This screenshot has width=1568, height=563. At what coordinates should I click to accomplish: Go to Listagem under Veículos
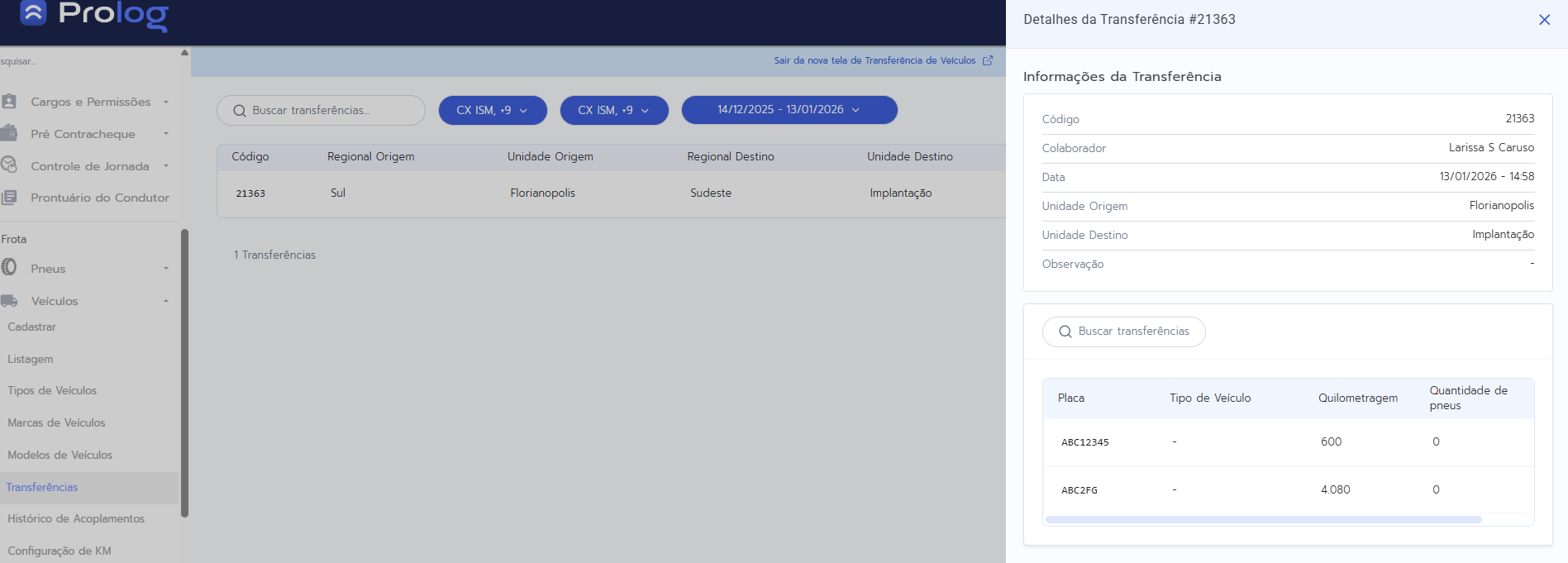point(31,359)
